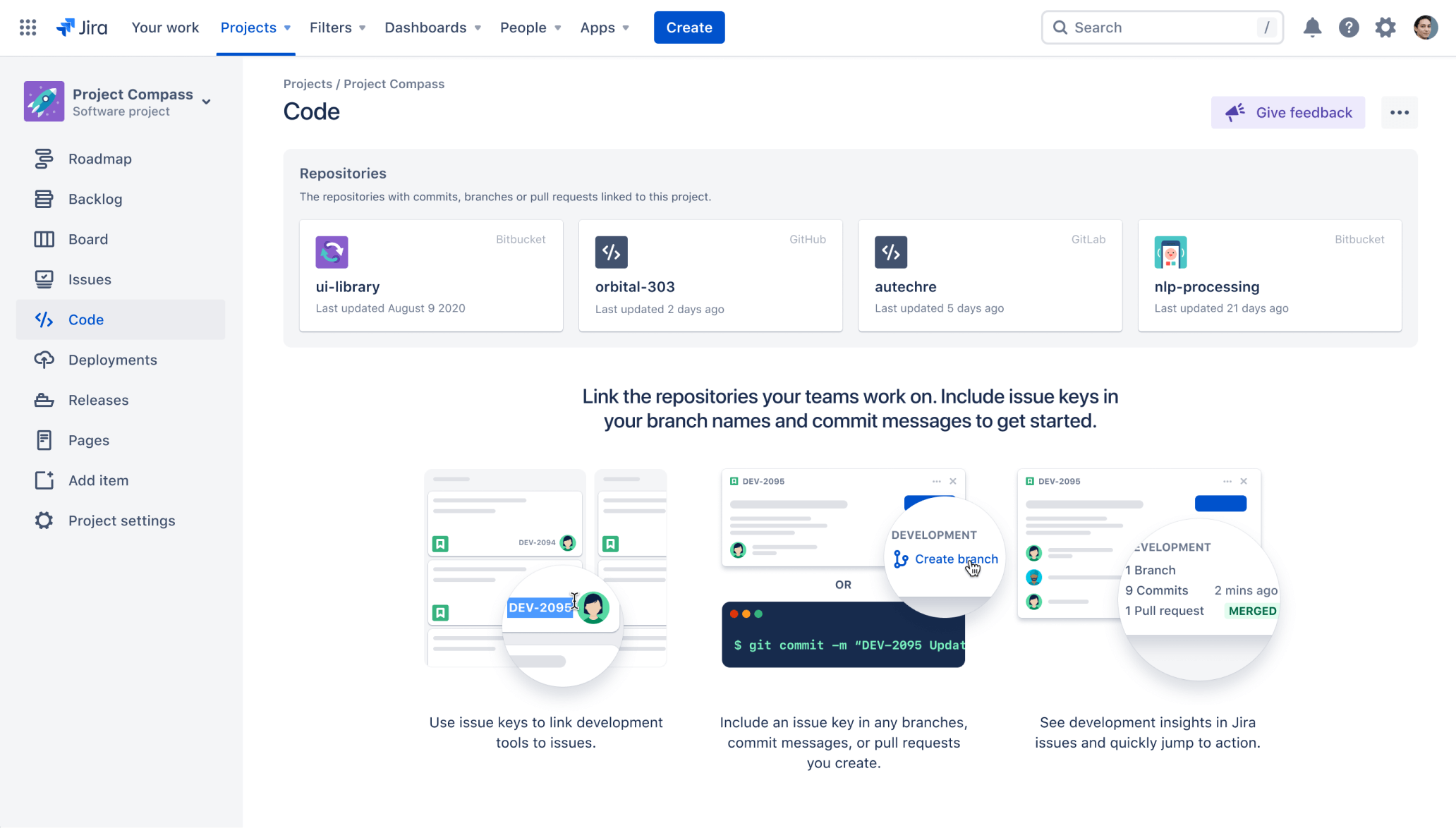This screenshot has height=828, width=1456.
Task: Click the Pages sidebar icon
Action: pyautogui.click(x=44, y=440)
